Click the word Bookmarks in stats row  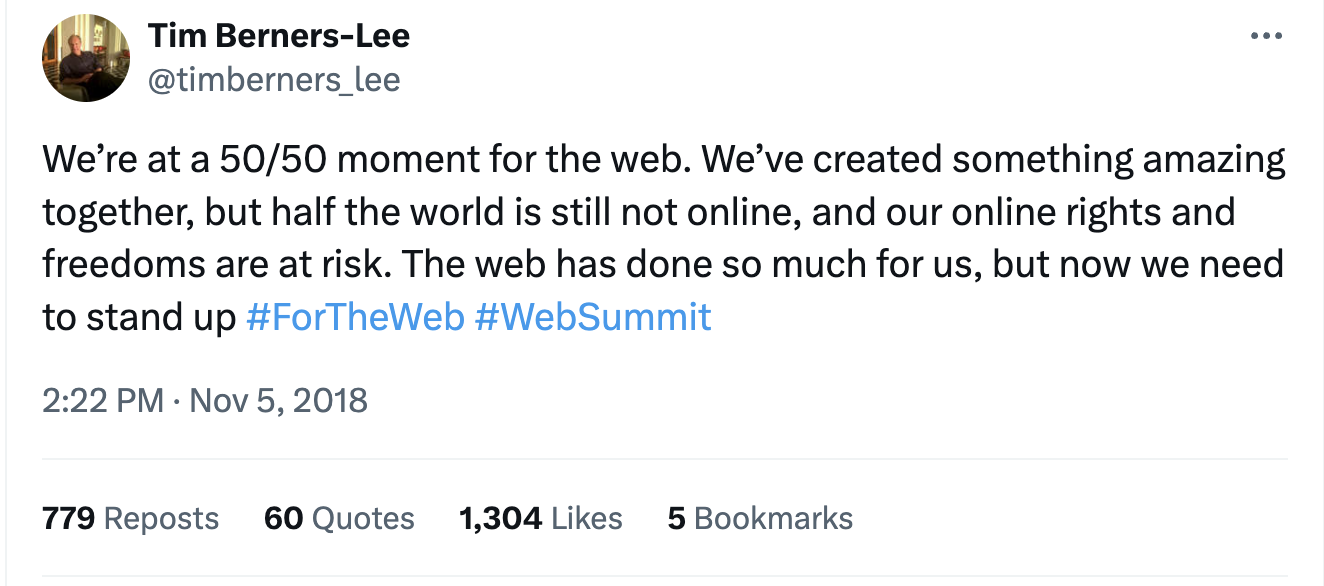coord(773,518)
